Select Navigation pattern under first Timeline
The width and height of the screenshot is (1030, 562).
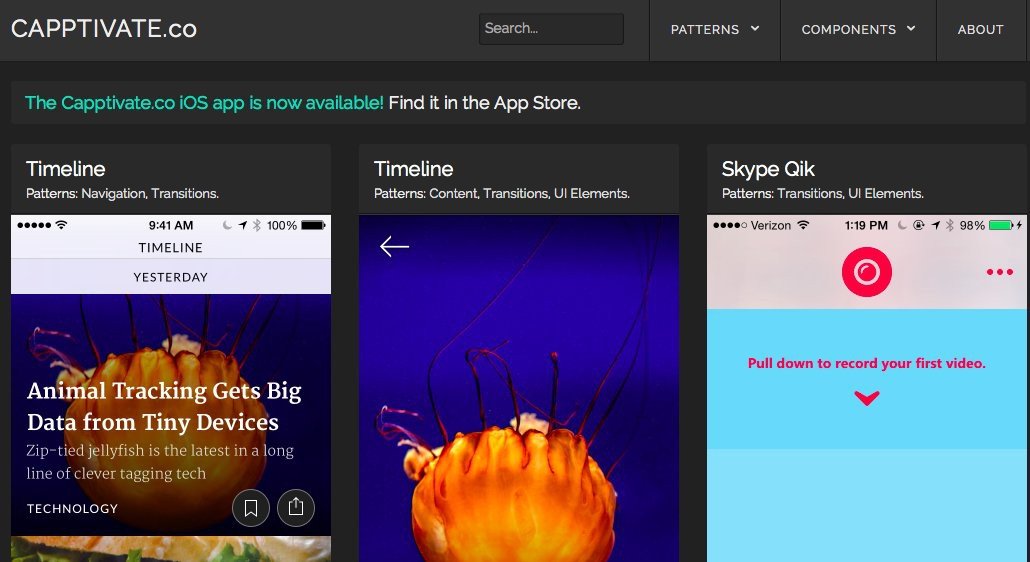pos(113,194)
